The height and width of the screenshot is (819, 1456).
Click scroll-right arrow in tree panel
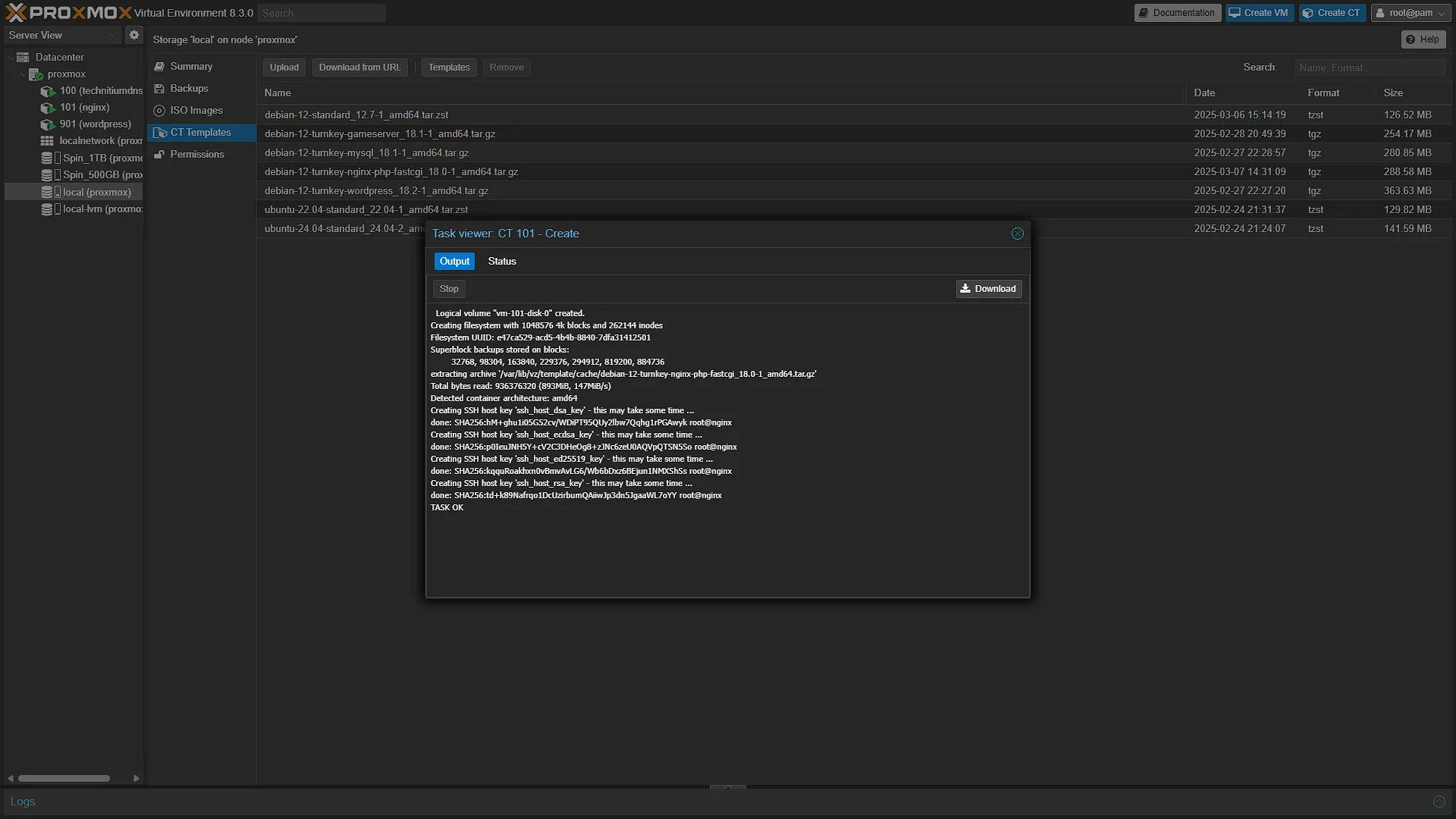pos(136,778)
